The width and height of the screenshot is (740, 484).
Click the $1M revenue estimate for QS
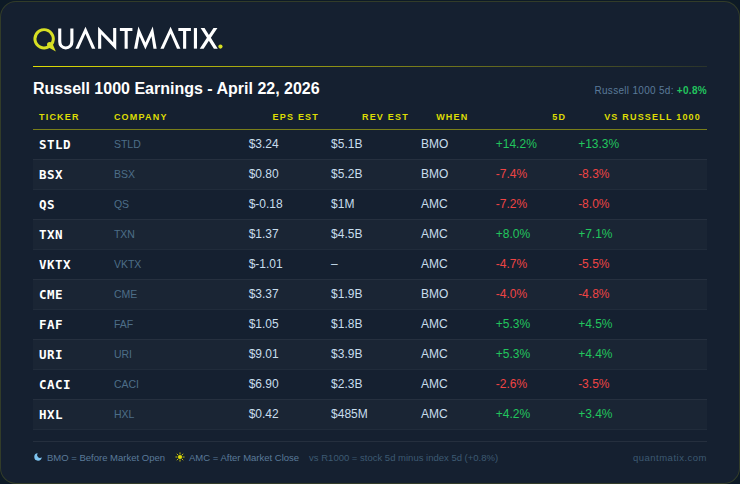(x=343, y=204)
